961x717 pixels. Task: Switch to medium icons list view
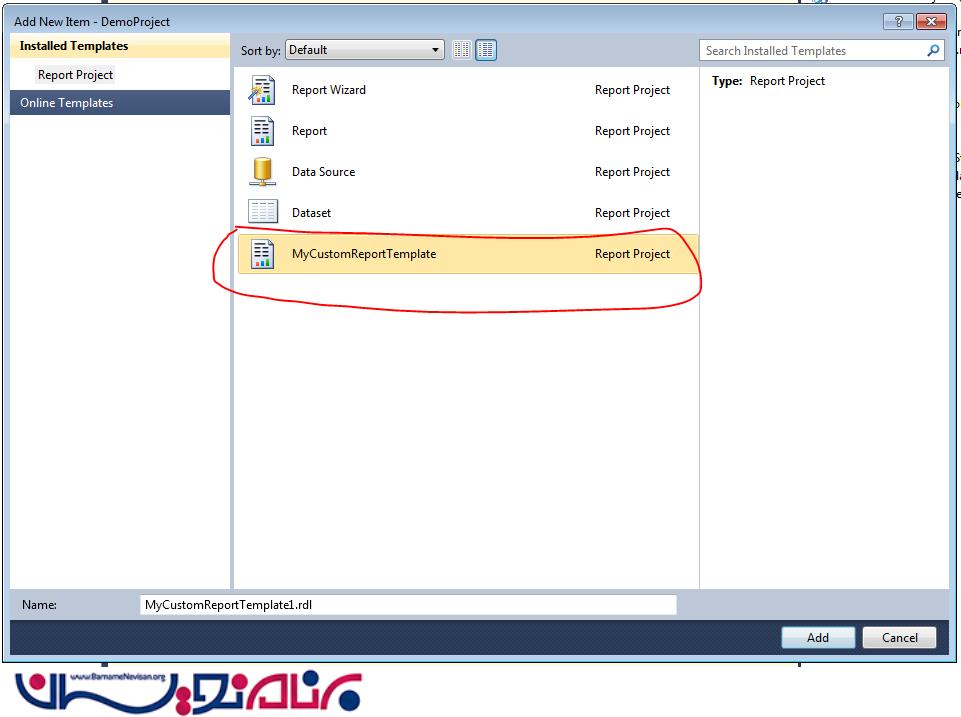click(x=486, y=50)
